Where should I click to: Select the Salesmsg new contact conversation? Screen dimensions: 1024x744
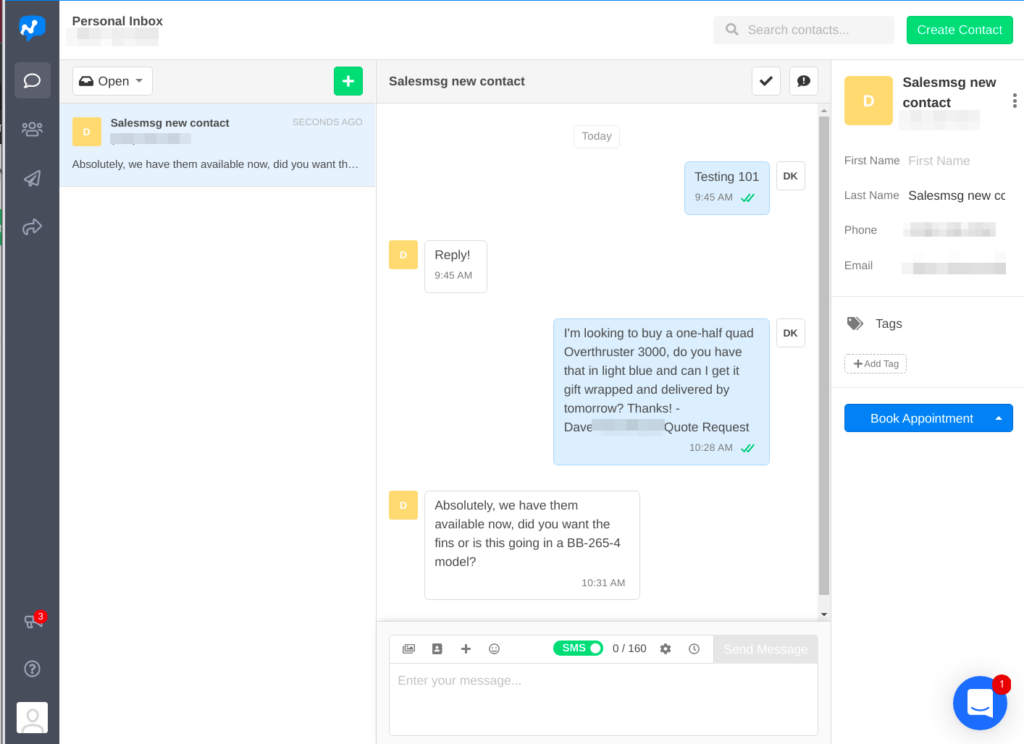coord(217,144)
